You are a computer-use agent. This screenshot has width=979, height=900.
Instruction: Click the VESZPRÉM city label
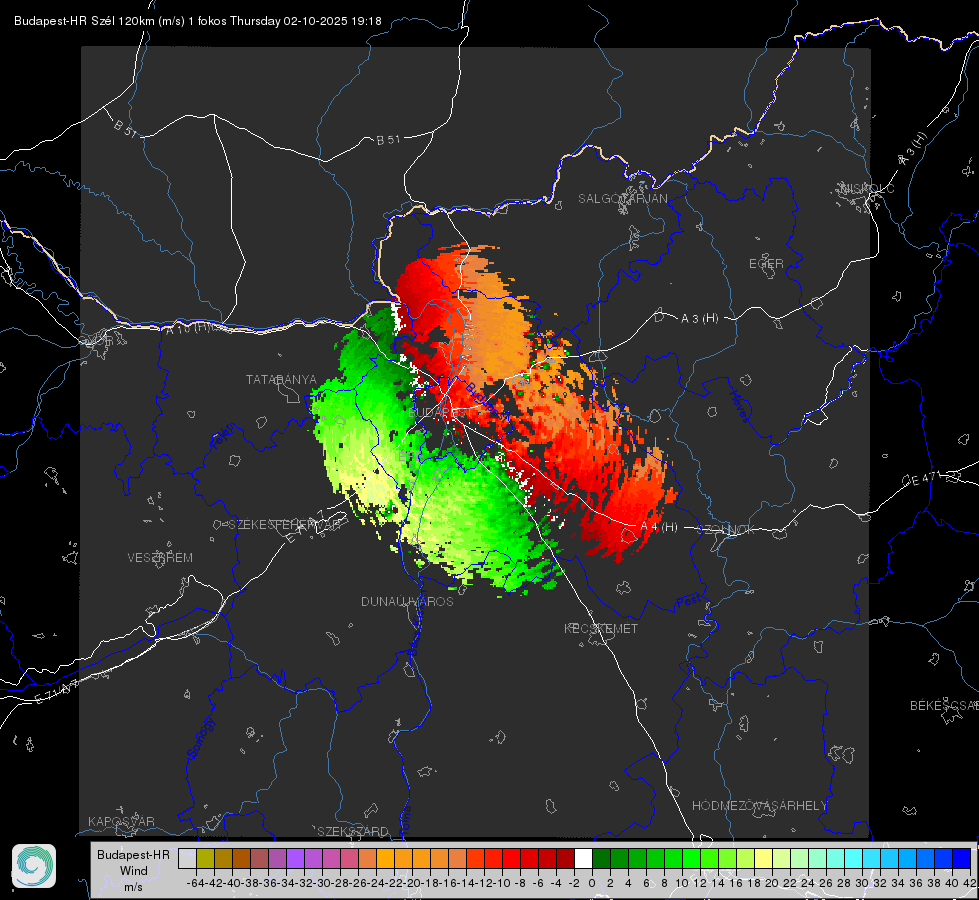[160, 557]
